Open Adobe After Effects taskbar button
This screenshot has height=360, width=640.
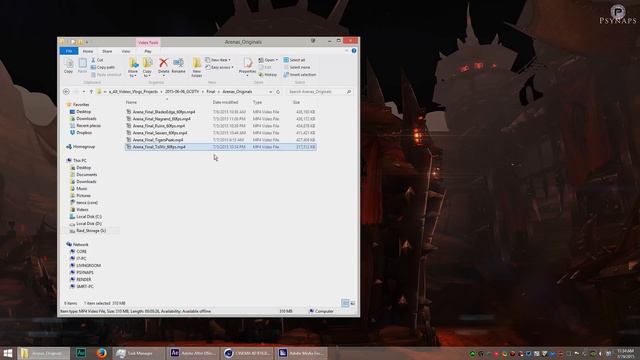[193, 353]
